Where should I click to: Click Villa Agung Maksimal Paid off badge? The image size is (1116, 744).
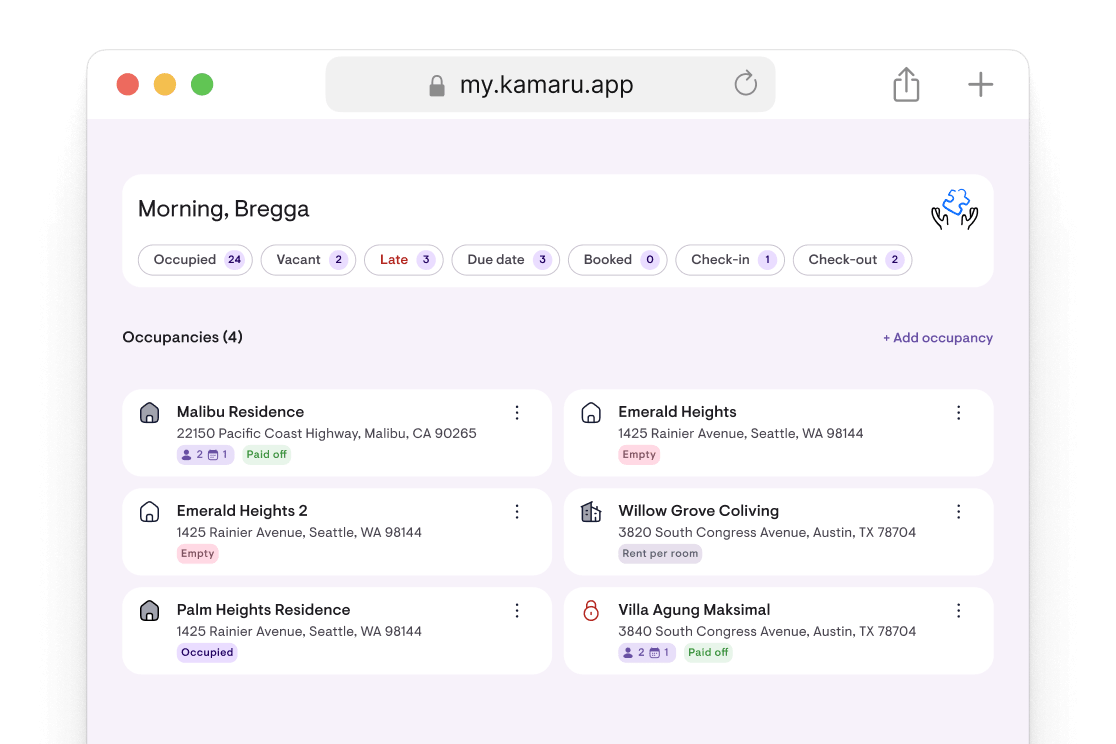(707, 652)
